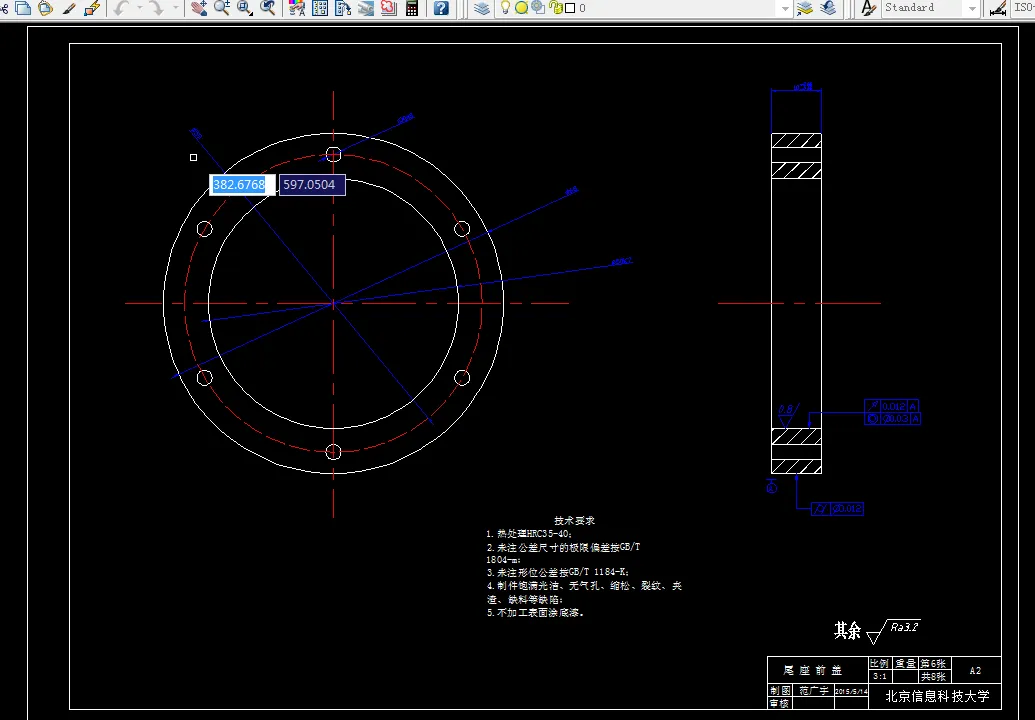Activate the Pan hand tool
1035x720 pixels.
click(199, 8)
